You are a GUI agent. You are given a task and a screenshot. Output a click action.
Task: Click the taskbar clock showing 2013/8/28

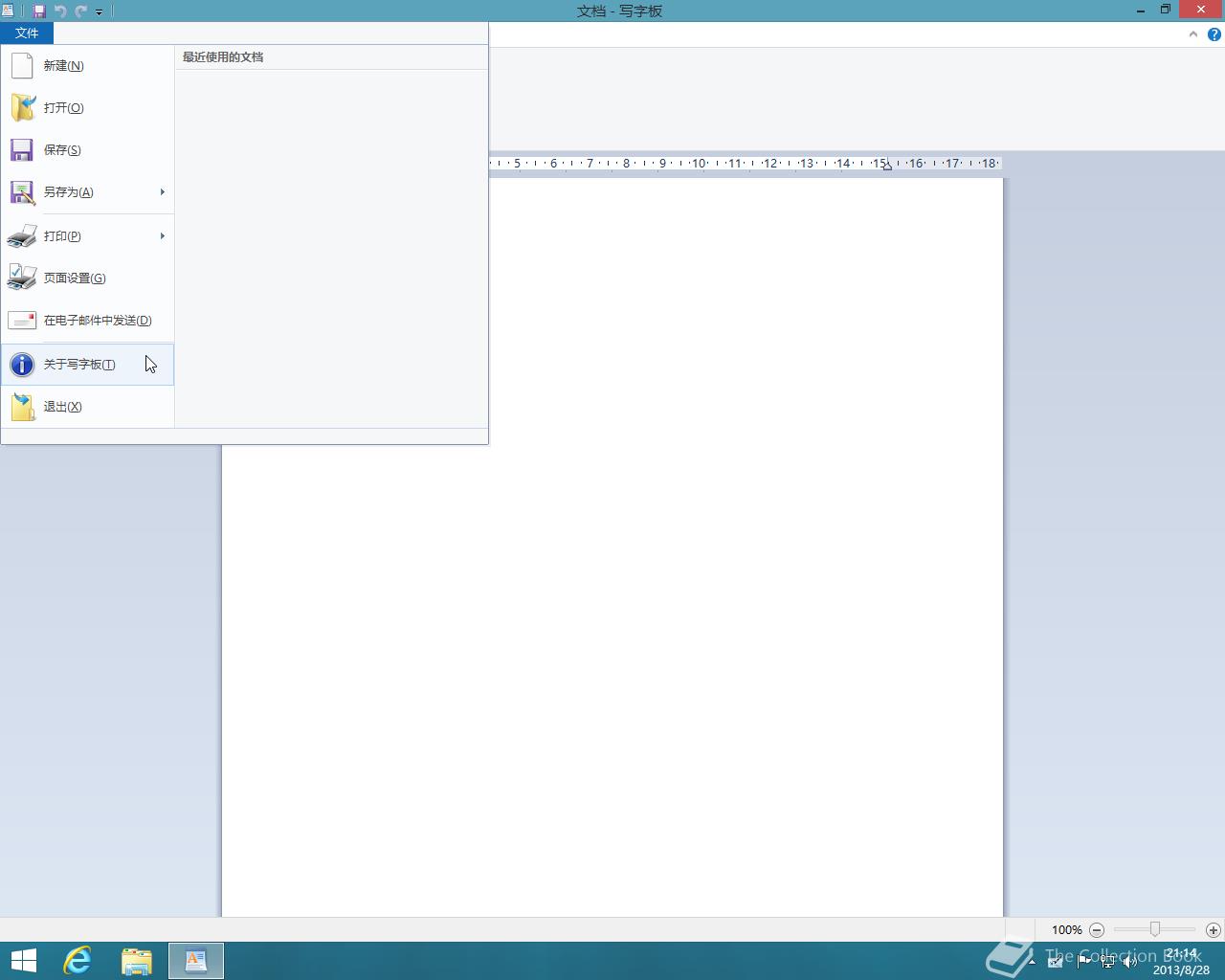(1181, 962)
